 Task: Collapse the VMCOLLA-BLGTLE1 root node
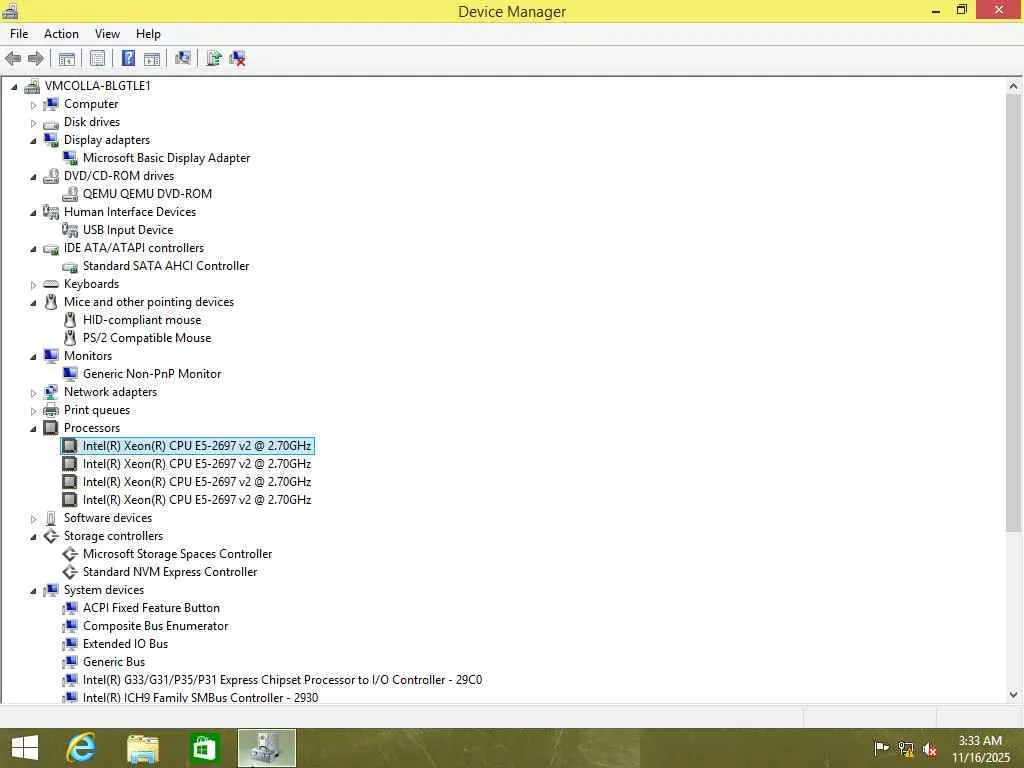14,86
